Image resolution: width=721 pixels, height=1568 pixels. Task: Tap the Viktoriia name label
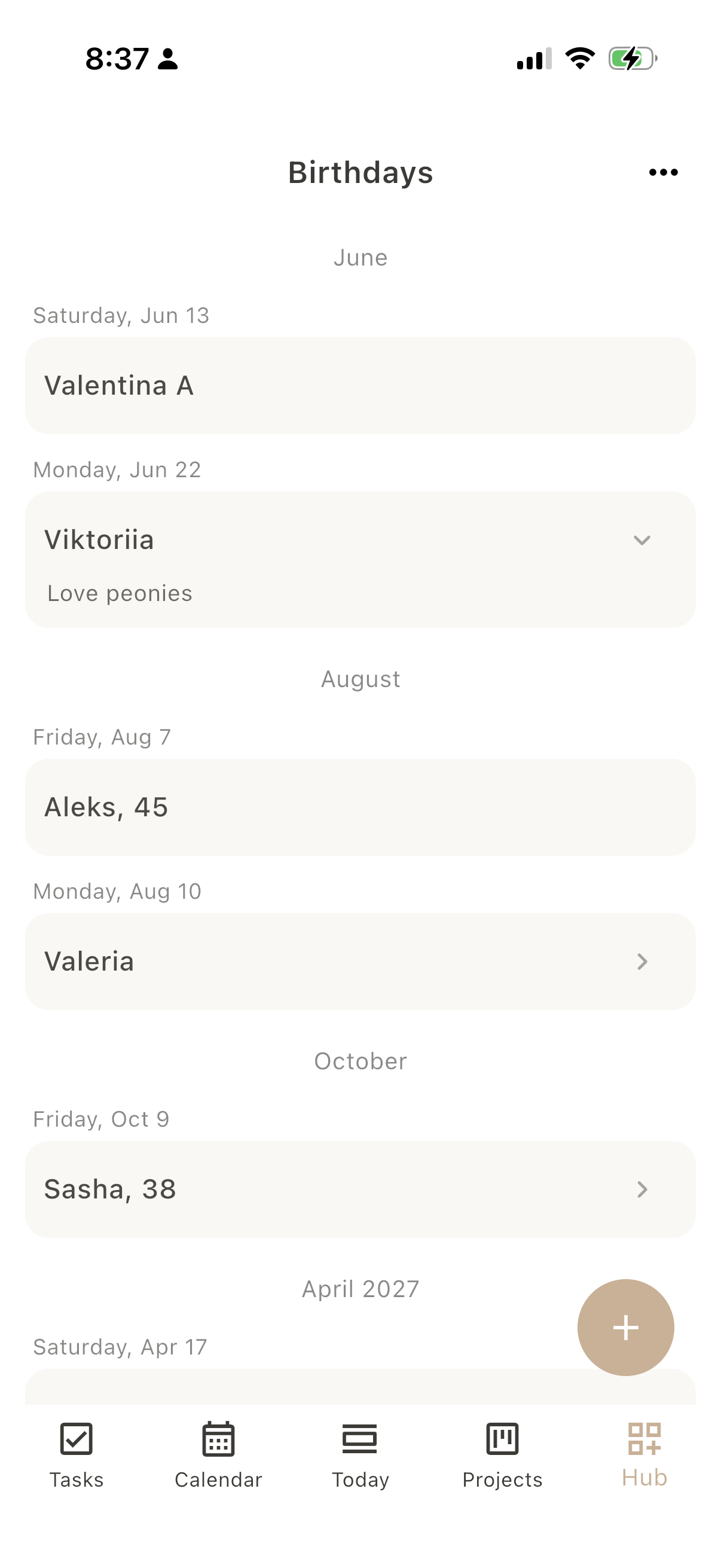point(99,540)
